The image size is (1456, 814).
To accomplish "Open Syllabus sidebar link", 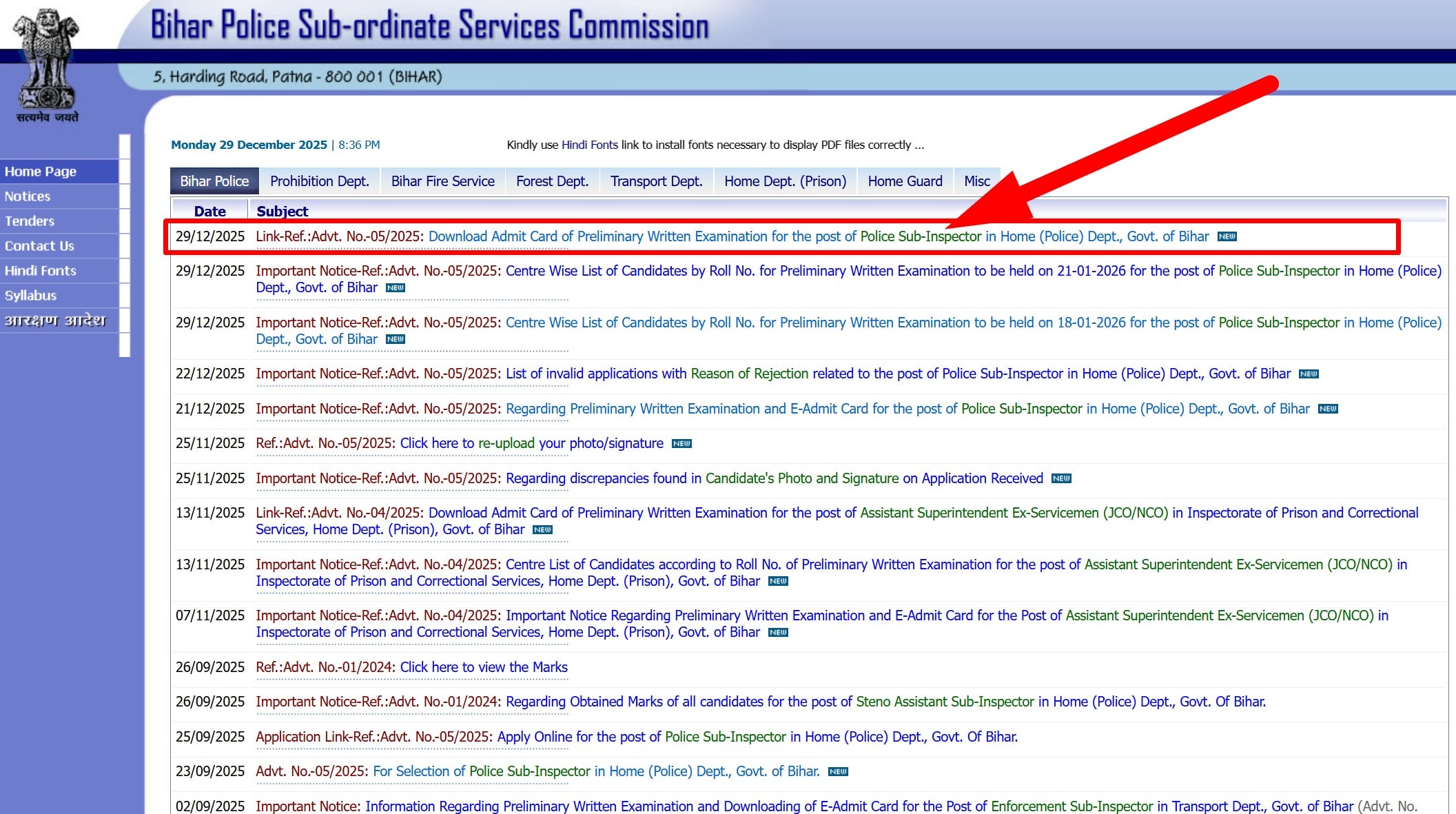I will 31,296.
